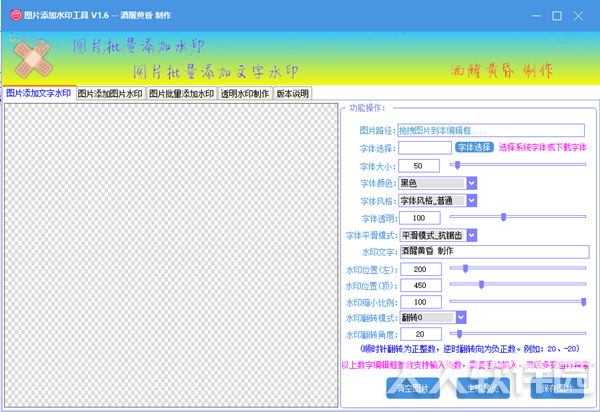
Task: Open the 字体颜色 dropdown showing 黑色
Action: click(x=437, y=183)
